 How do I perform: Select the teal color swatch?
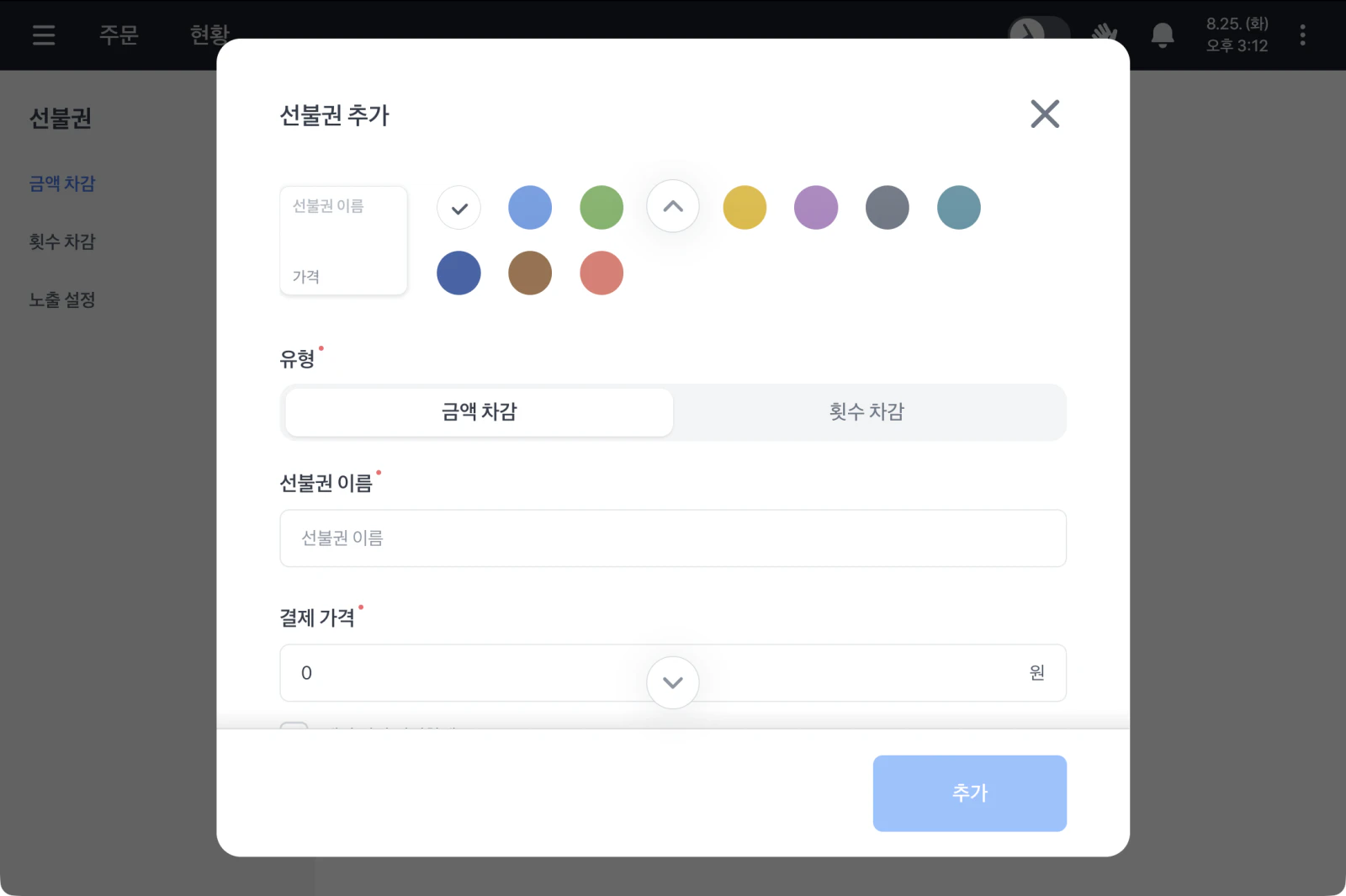(x=959, y=208)
